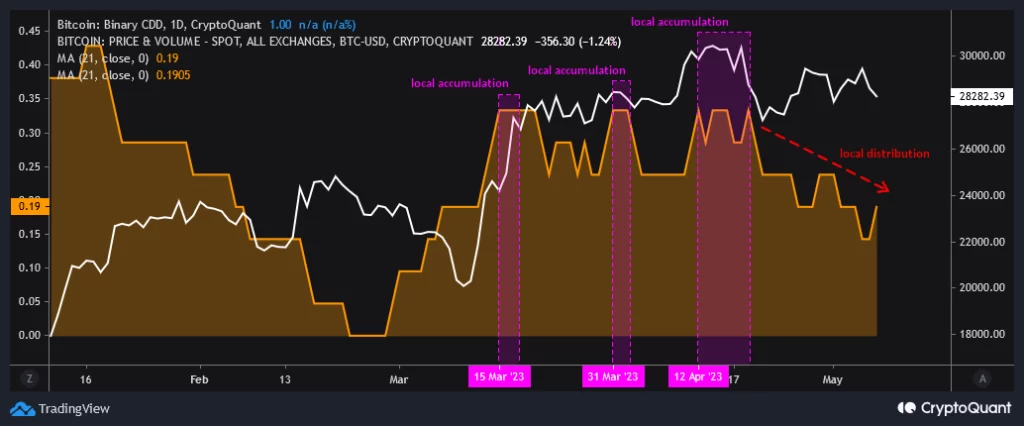The image size is (1024, 426).
Task: Click the May label on time axis
Action: click(832, 380)
